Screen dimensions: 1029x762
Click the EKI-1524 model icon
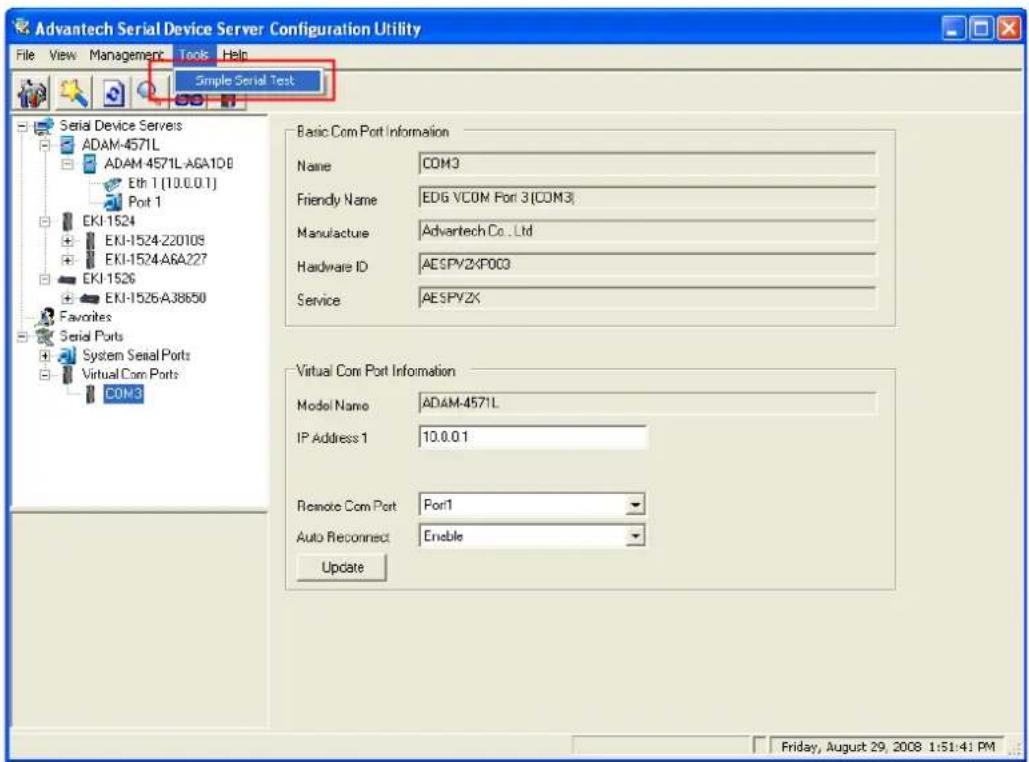67,221
